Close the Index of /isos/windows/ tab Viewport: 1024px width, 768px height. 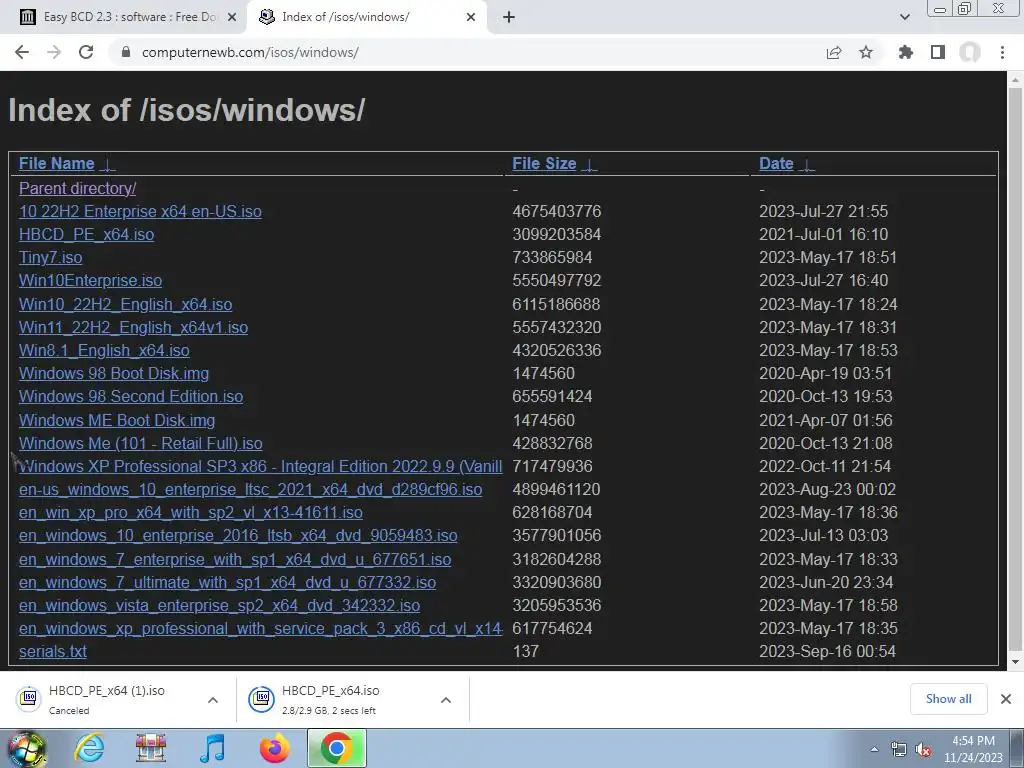pos(471,17)
